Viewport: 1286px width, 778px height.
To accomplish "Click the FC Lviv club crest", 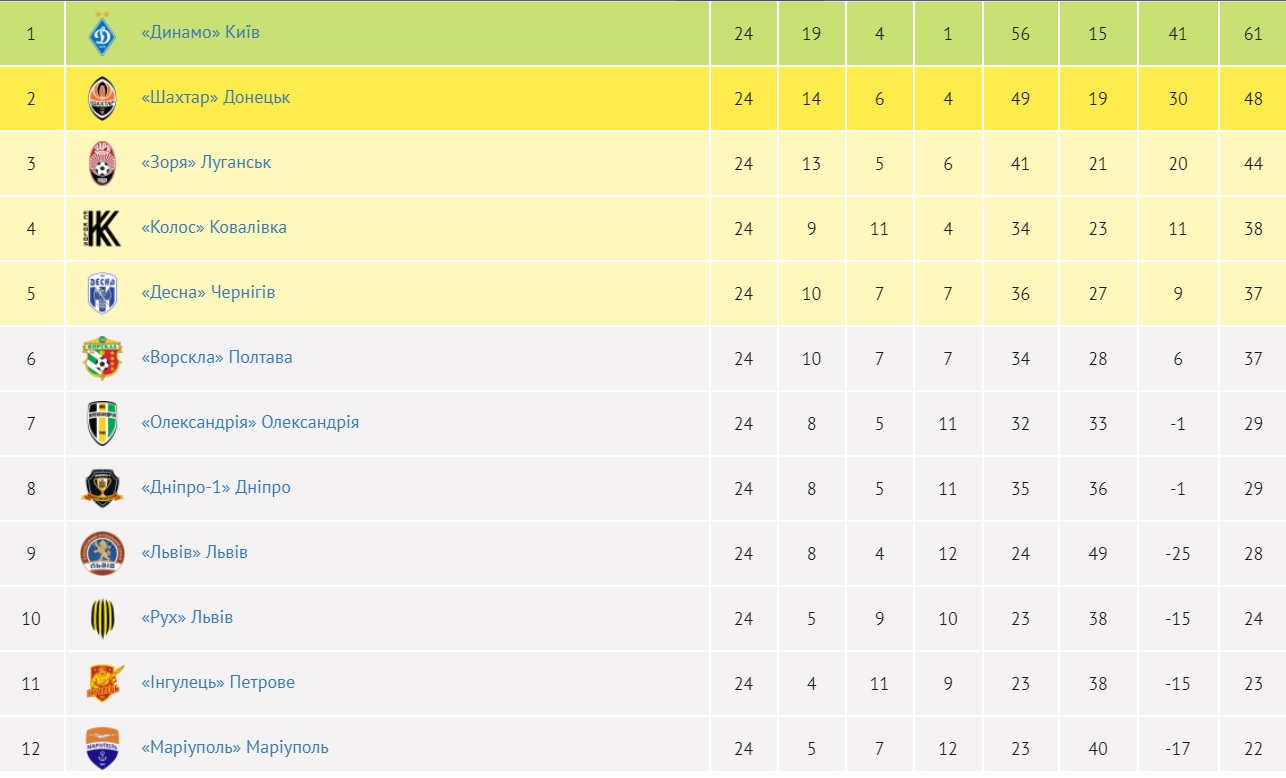I will click(x=102, y=553).
